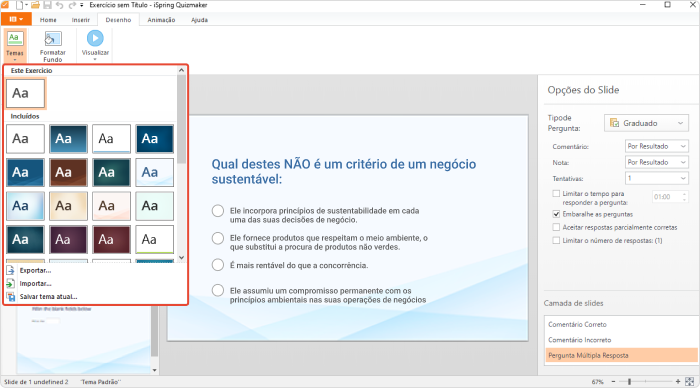Select the teal gradient theme in first row
This screenshot has height=388, width=700.
click(x=68, y=139)
